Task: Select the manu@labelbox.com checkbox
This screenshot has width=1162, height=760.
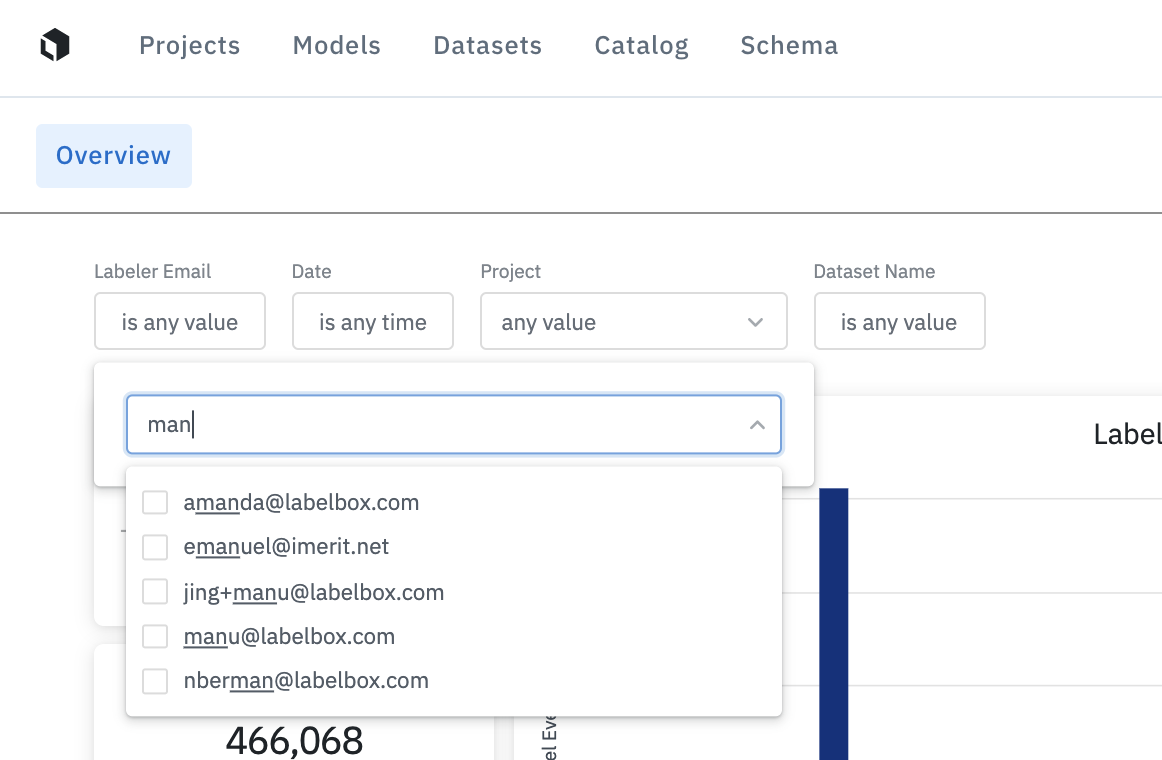Action: point(155,636)
